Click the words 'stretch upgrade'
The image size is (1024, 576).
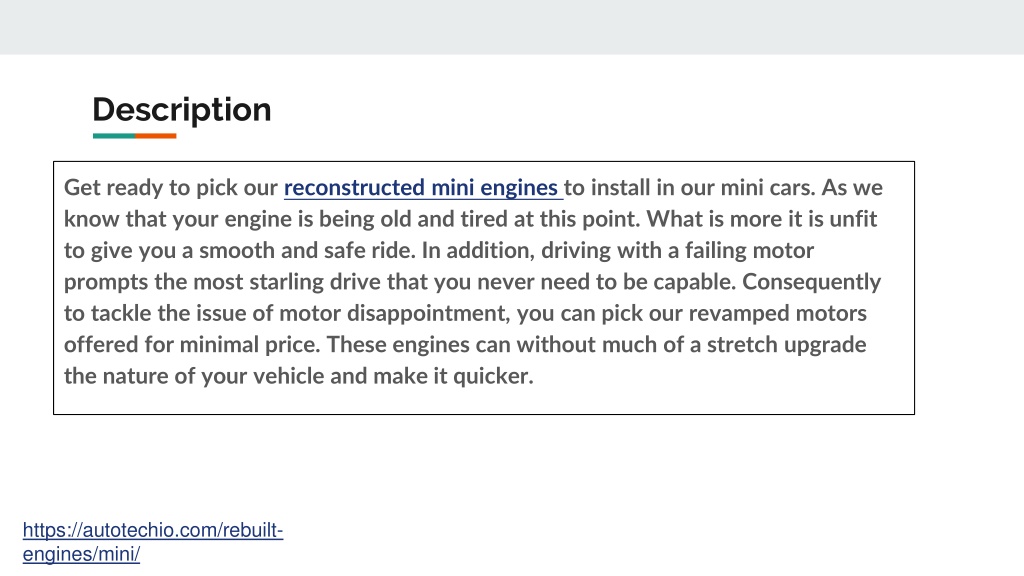(x=786, y=345)
